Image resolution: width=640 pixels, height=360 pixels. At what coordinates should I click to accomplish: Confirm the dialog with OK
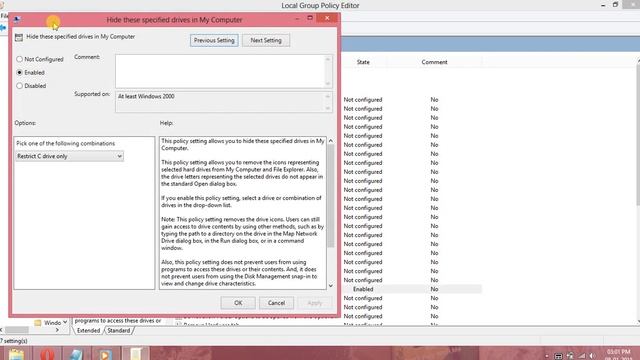238,303
